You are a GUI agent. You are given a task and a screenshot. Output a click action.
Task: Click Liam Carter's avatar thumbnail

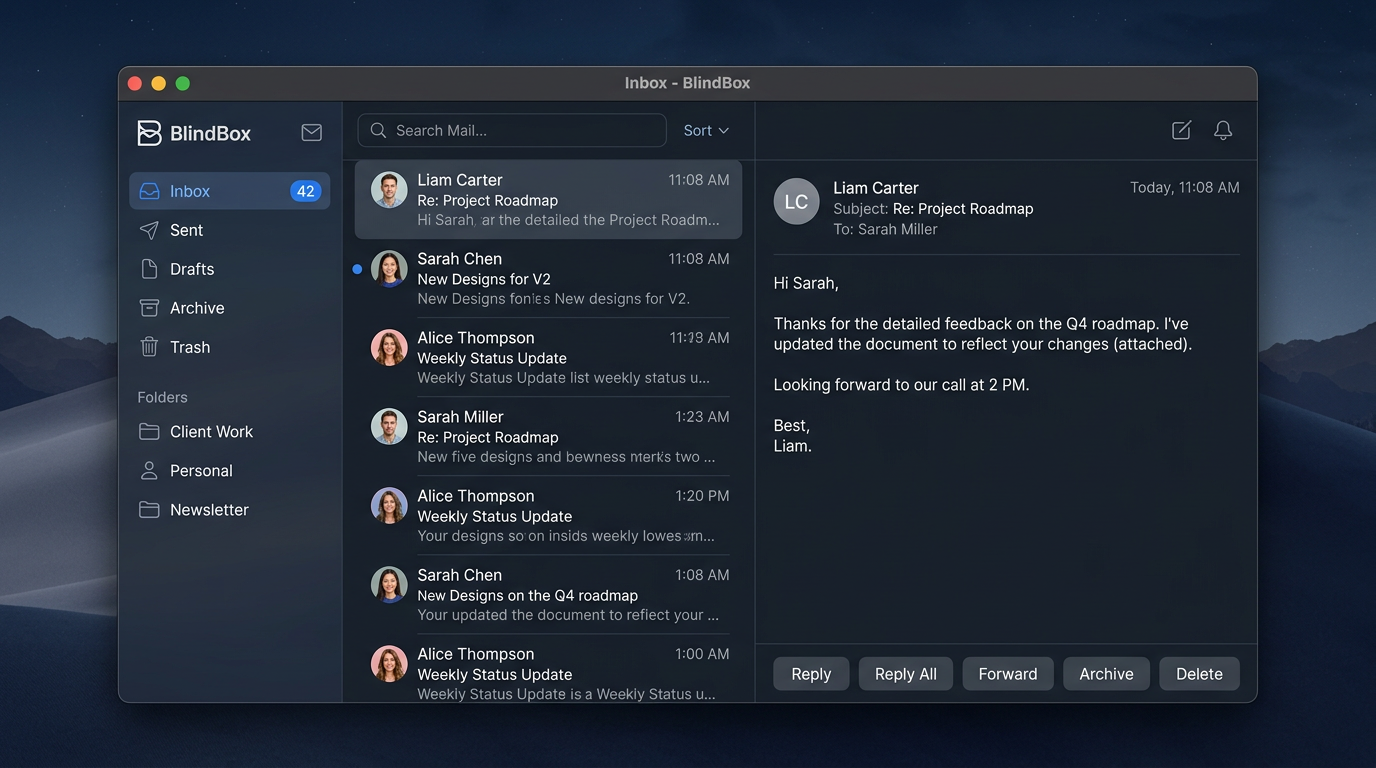pos(389,190)
